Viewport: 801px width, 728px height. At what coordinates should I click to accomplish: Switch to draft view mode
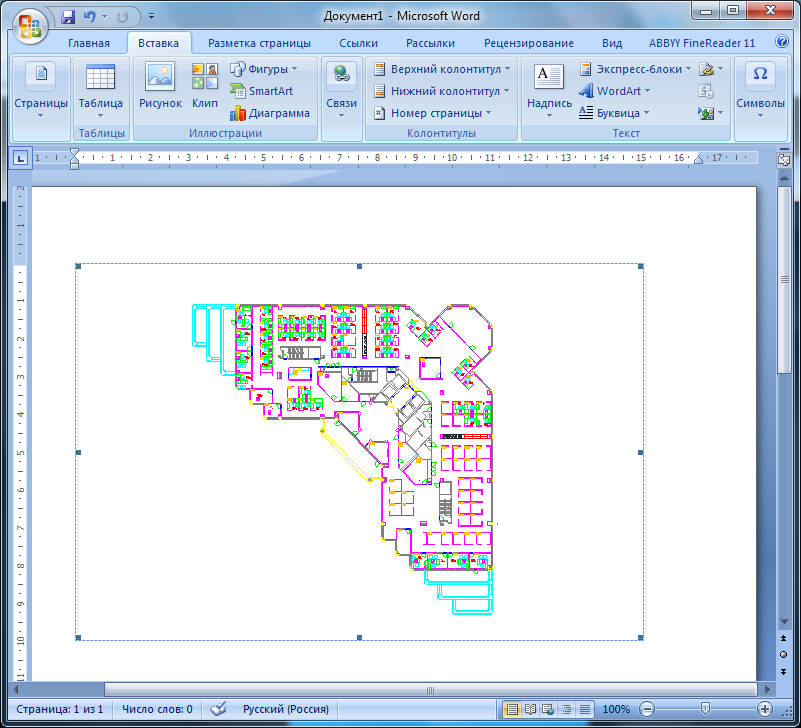(x=584, y=709)
